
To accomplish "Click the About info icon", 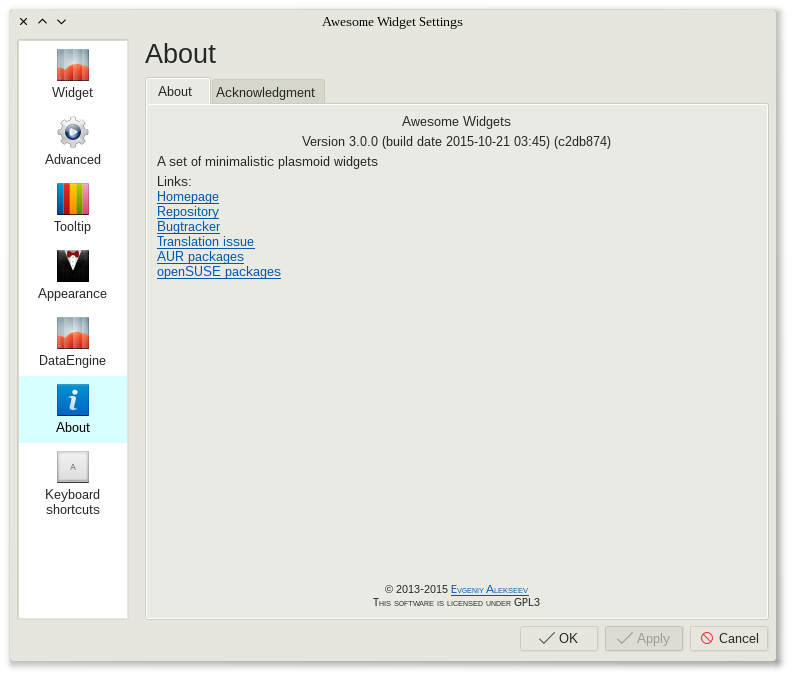I will point(72,400).
